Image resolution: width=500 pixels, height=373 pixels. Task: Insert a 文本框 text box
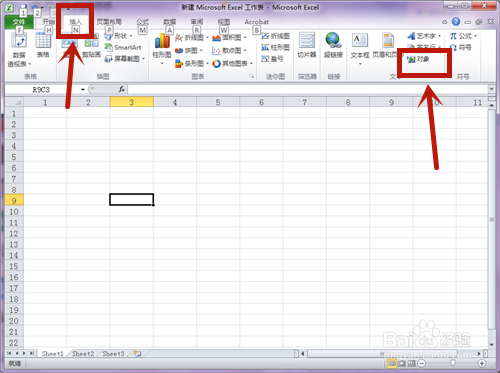click(360, 48)
